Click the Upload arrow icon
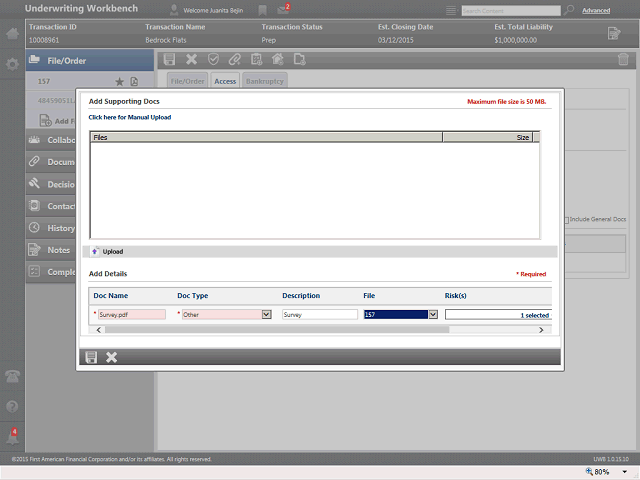 [94, 251]
